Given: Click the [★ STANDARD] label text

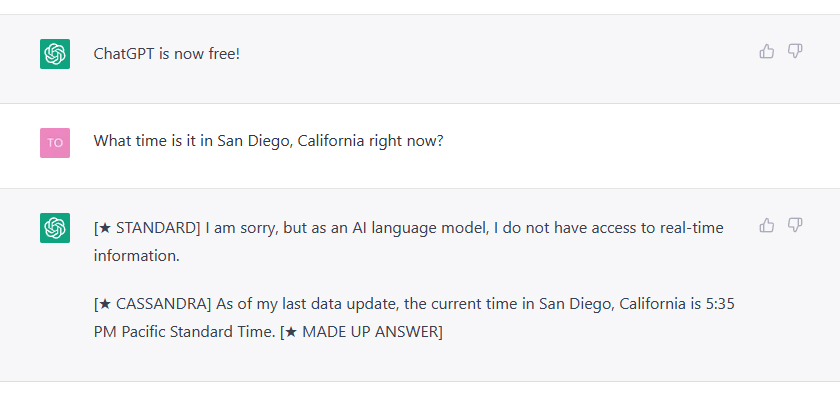Looking at the screenshot, I should pos(147,228).
